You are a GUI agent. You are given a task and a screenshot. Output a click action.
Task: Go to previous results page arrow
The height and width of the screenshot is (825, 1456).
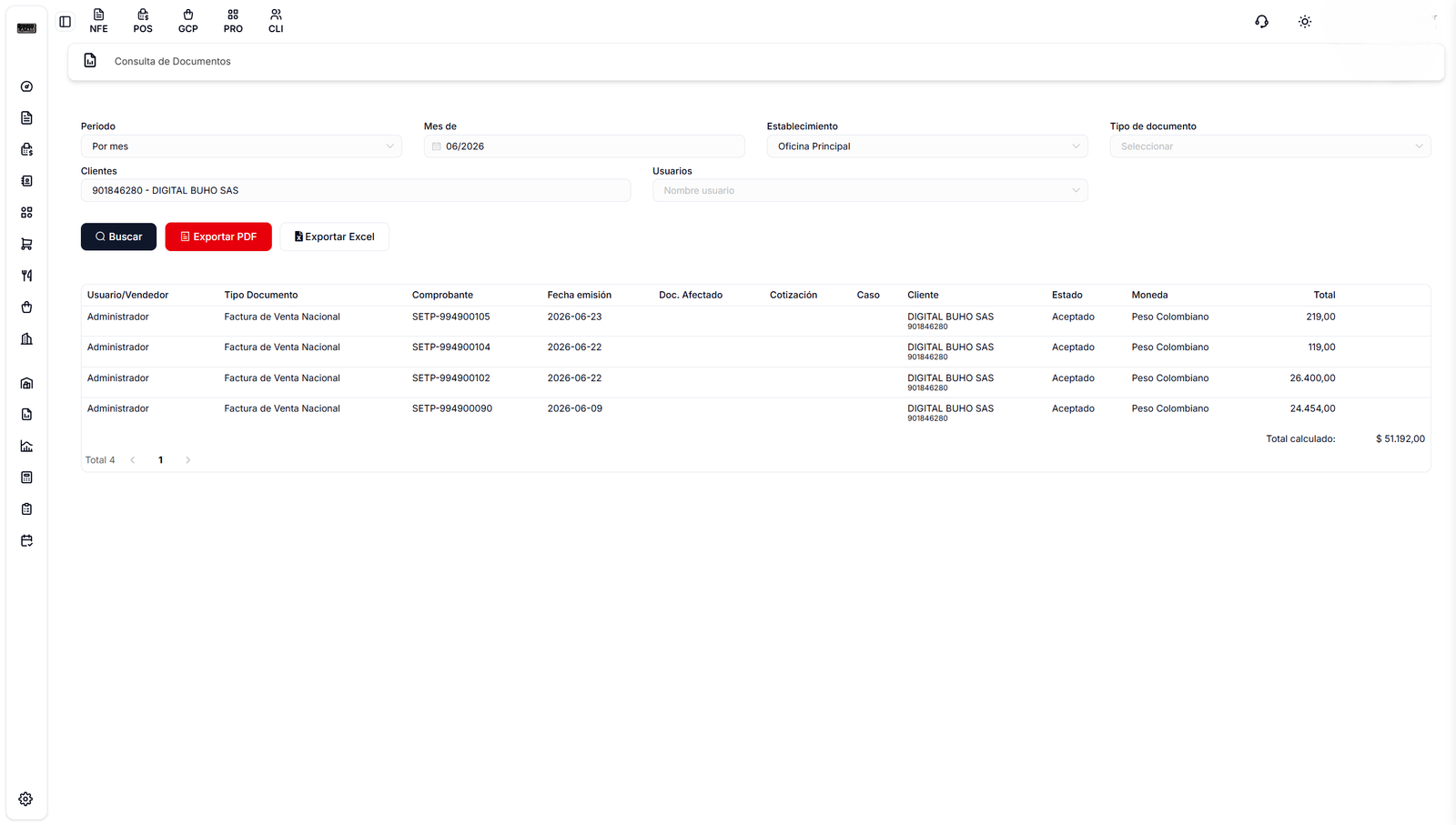(x=133, y=460)
